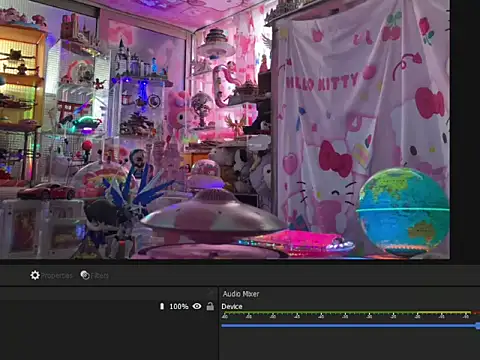Open source Properties with the gear button
480x360 pixels.
tap(51, 275)
